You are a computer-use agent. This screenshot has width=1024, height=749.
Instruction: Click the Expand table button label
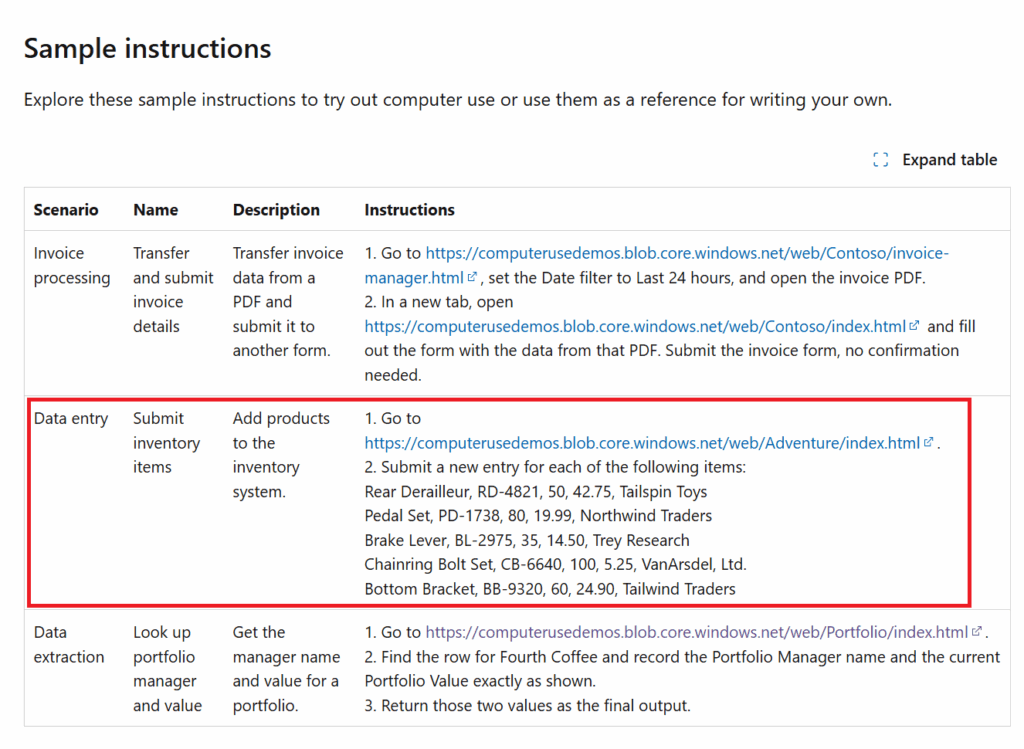(x=949, y=160)
